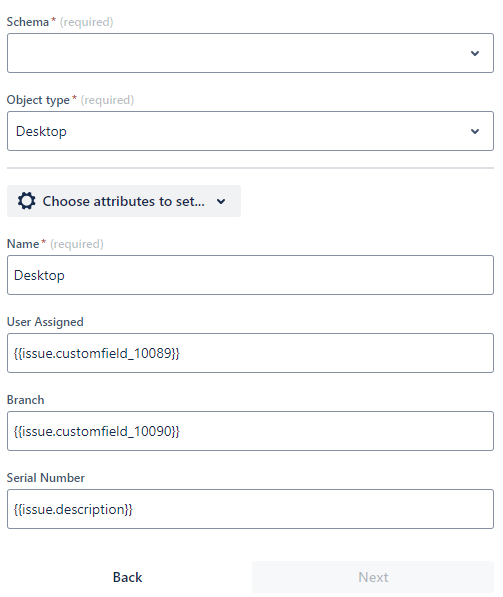Screen dimensions: 503x597
Task: Click the Branch label text
Action: (x=26, y=400)
